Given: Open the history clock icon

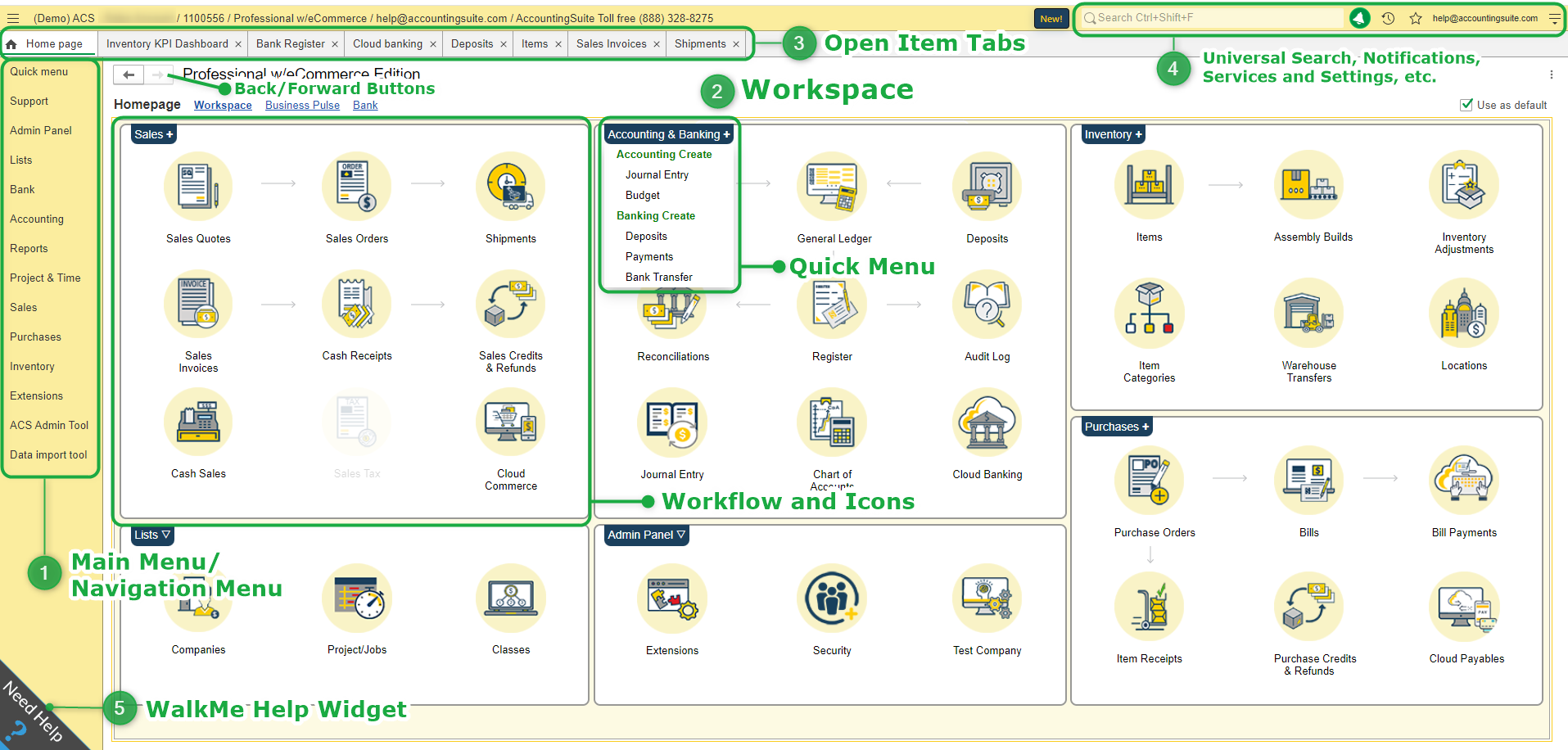Looking at the screenshot, I should (x=1388, y=18).
